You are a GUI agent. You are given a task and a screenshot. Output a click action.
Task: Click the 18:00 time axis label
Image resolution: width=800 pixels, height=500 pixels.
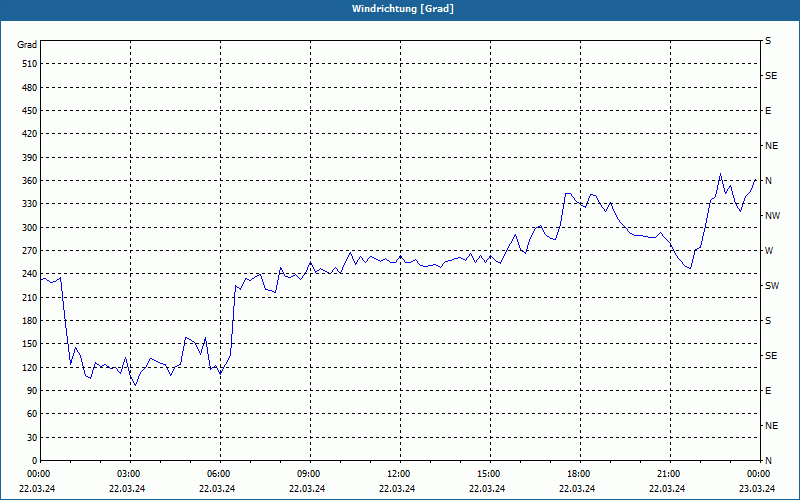click(x=578, y=473)
